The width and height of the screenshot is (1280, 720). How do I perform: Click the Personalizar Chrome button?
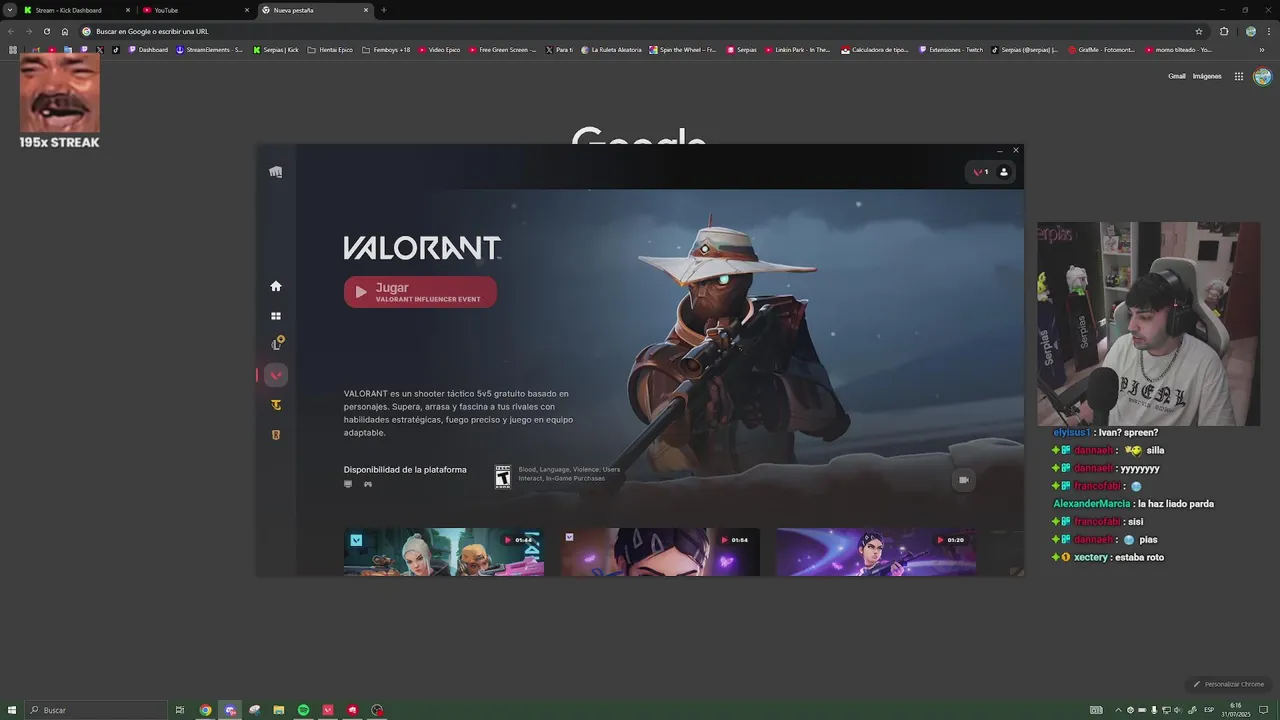click(x=1229, y=684)
